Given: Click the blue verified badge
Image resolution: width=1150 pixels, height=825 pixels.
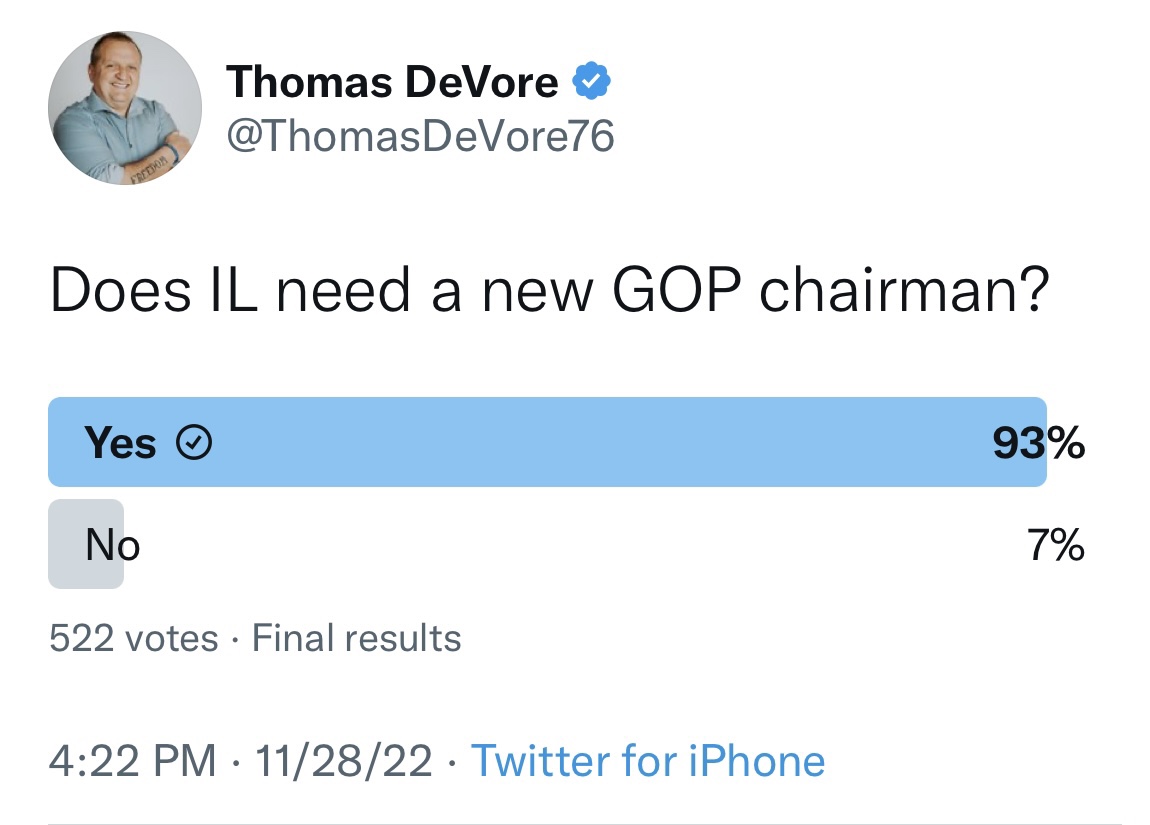Looking at the screenshot, I should [x=591, y=81].
